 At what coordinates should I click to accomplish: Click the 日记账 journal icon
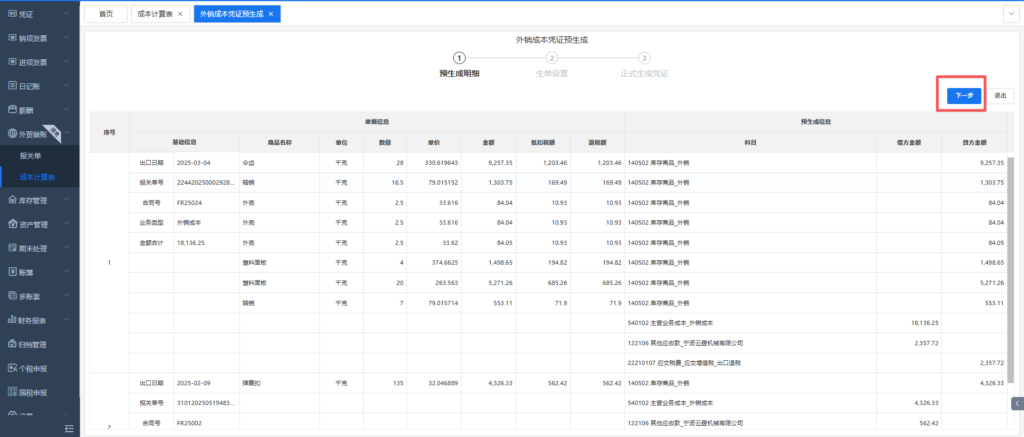(11, 86)
